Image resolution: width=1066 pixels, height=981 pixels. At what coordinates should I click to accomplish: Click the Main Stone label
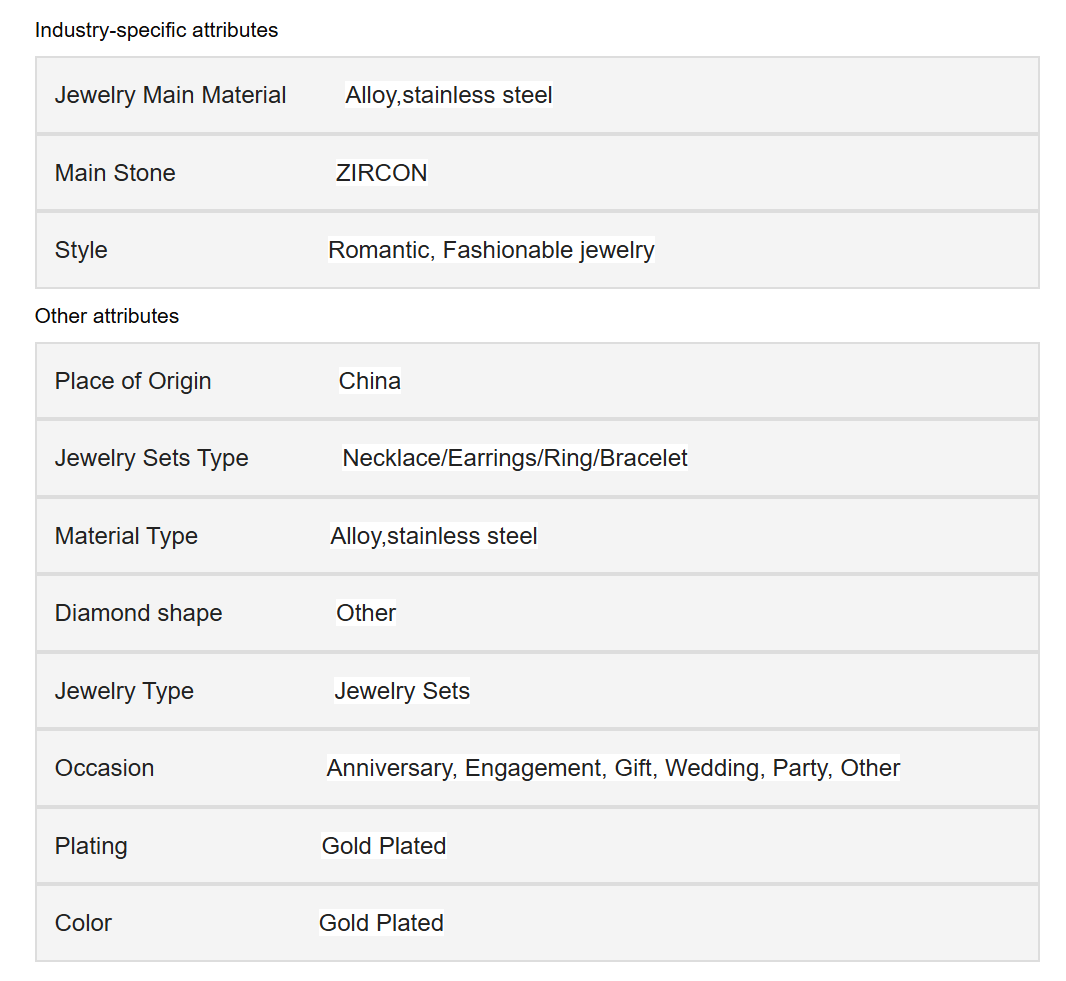[x=115, y=173]
